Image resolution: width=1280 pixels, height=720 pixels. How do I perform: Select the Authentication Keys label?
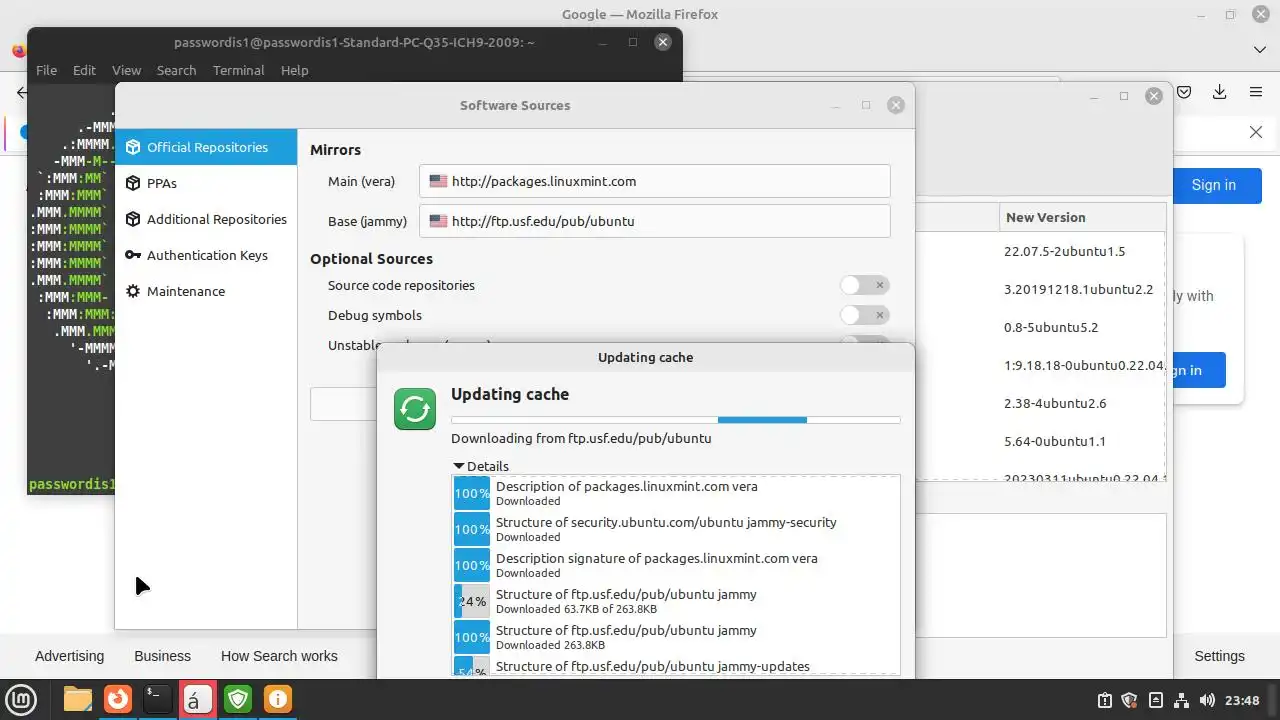[207, 255]
